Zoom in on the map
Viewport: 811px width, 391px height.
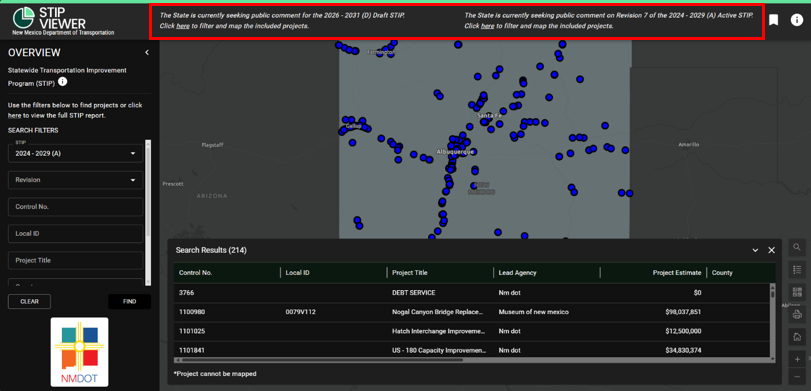tap(797, 359)
